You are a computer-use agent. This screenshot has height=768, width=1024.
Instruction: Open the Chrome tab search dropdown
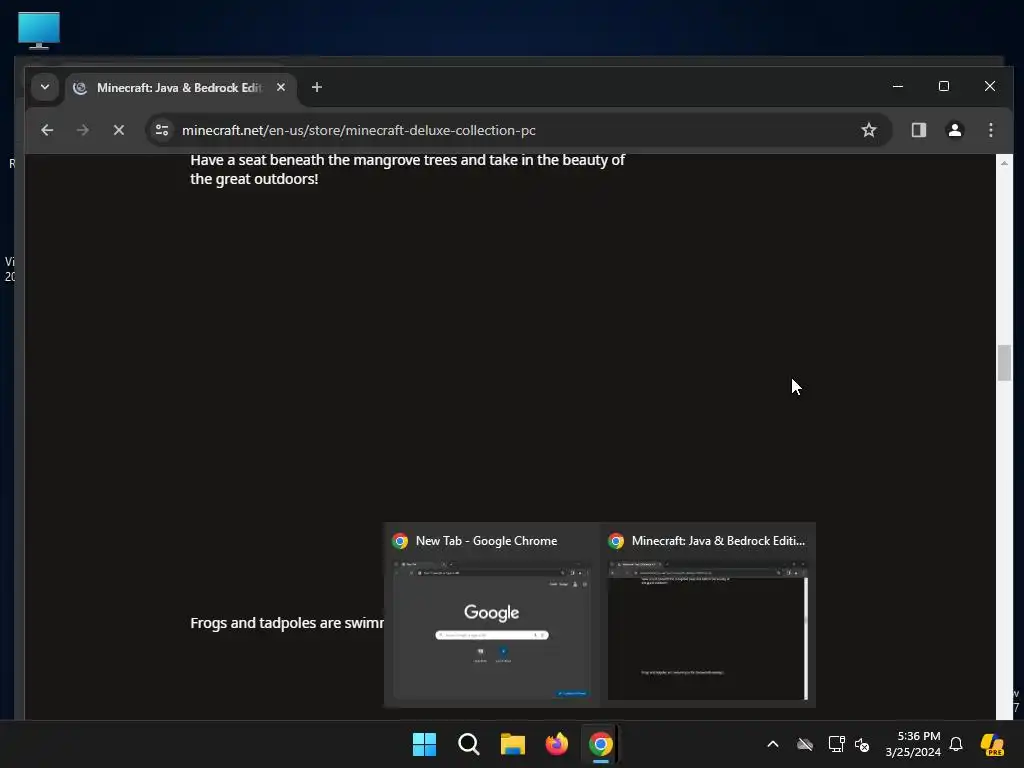(44, 87)
